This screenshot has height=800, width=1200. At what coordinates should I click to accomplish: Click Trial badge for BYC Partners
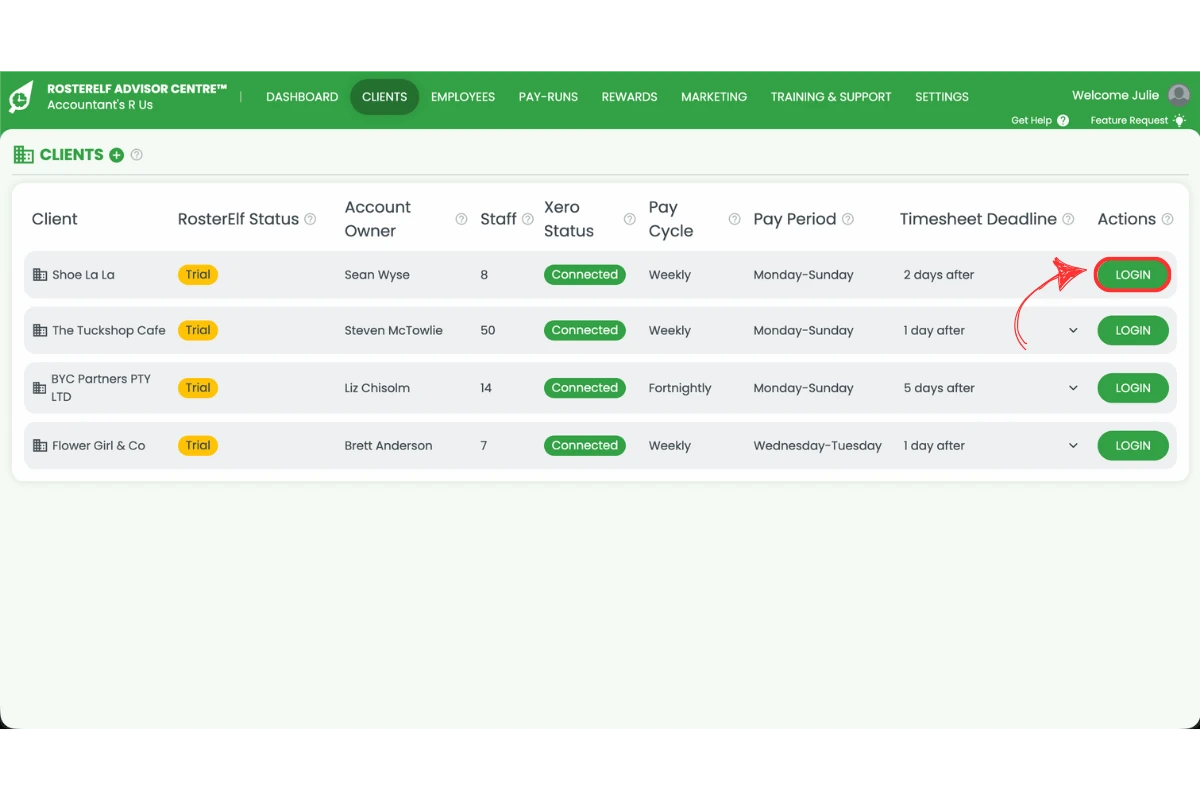click(198, 388)
